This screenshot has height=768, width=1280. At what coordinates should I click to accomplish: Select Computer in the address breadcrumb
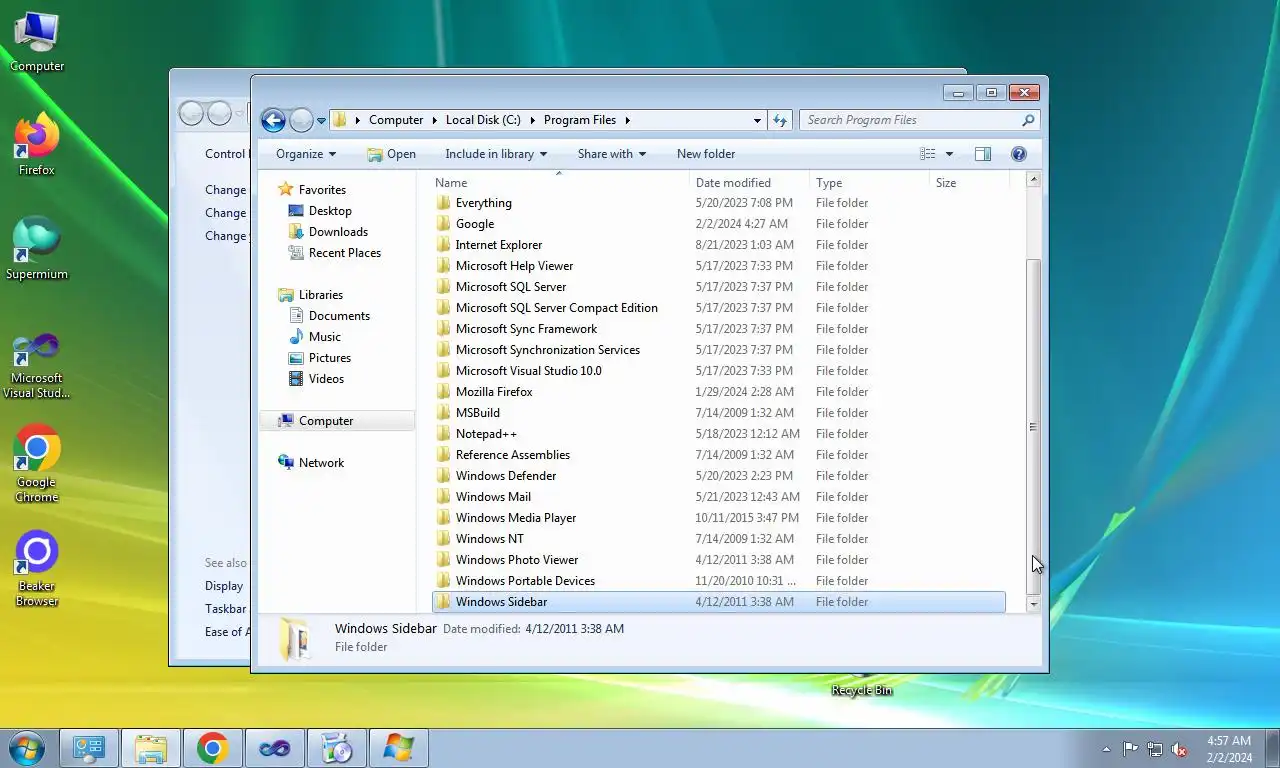(x=396, y=120)
